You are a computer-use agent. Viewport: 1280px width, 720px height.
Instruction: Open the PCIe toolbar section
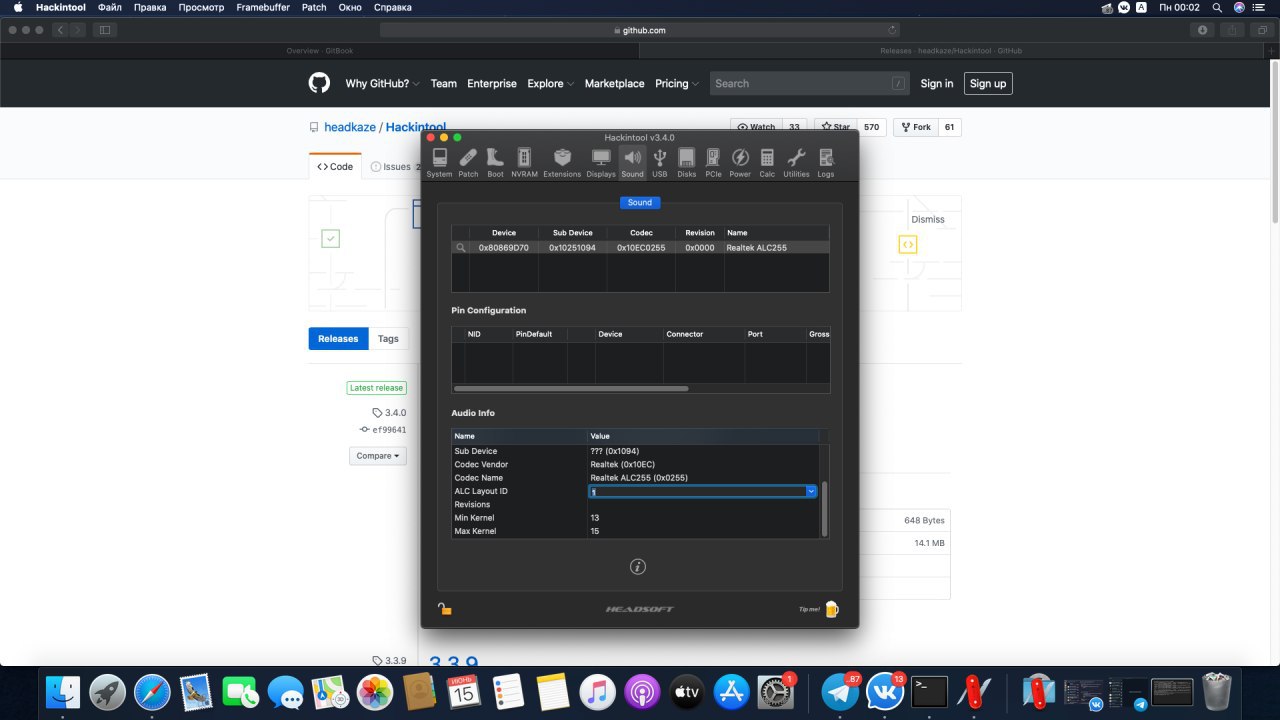coord(713,162)
